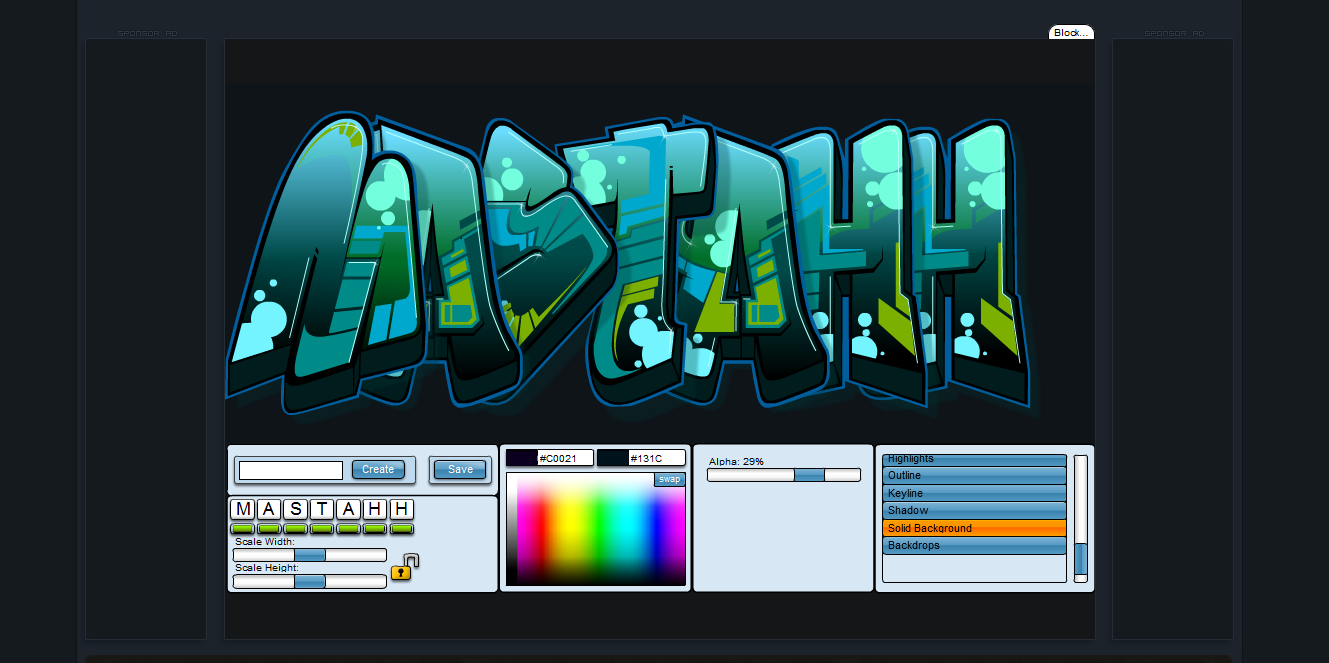1329x663 pixels.
Task: Select Outline in the layer list
Action: coord(975,476)
